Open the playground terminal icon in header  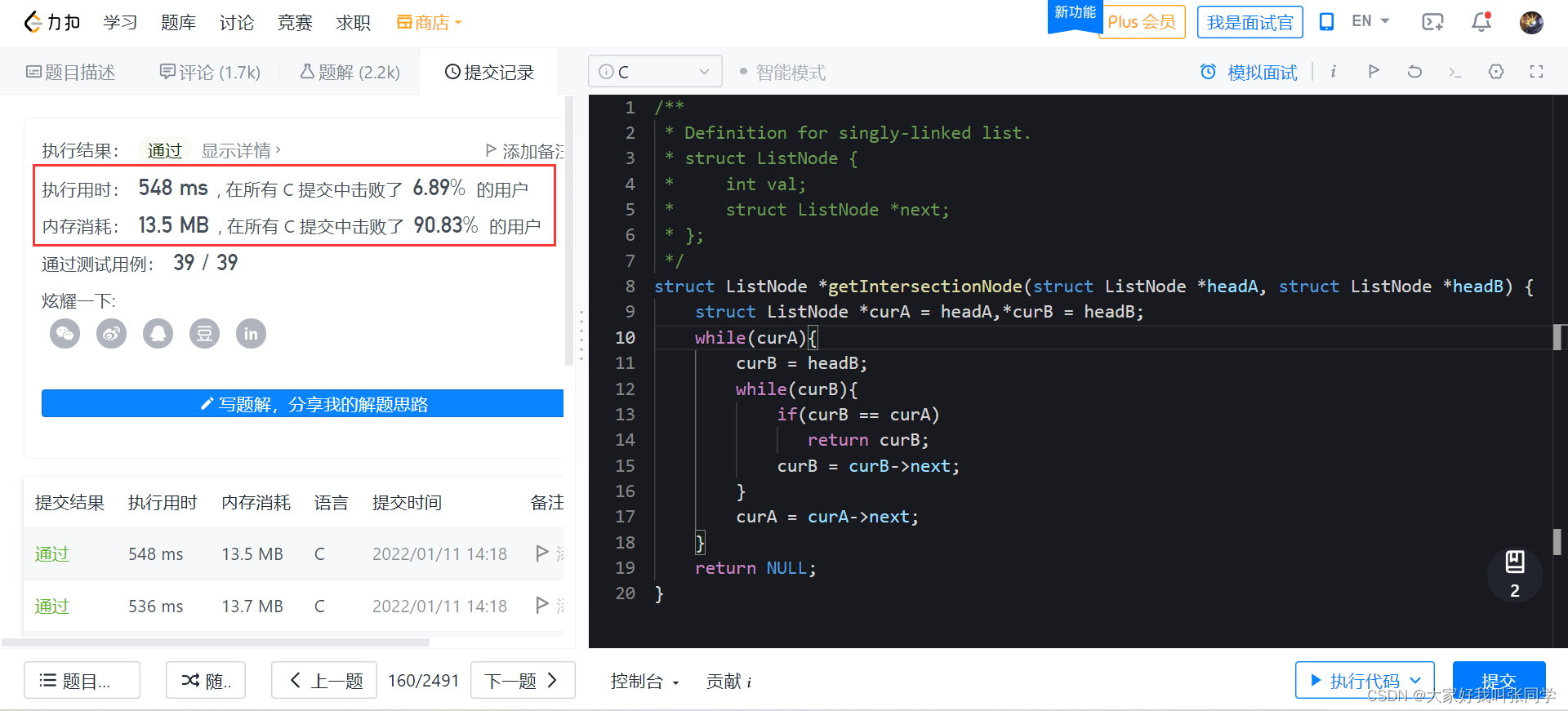1432,22
